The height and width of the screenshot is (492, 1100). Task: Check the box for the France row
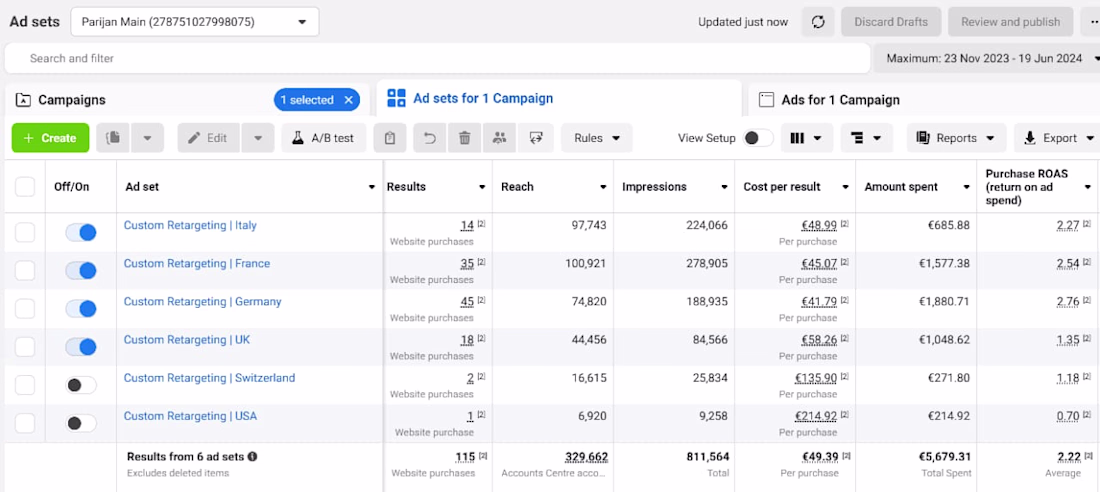(x=25, y=270)
